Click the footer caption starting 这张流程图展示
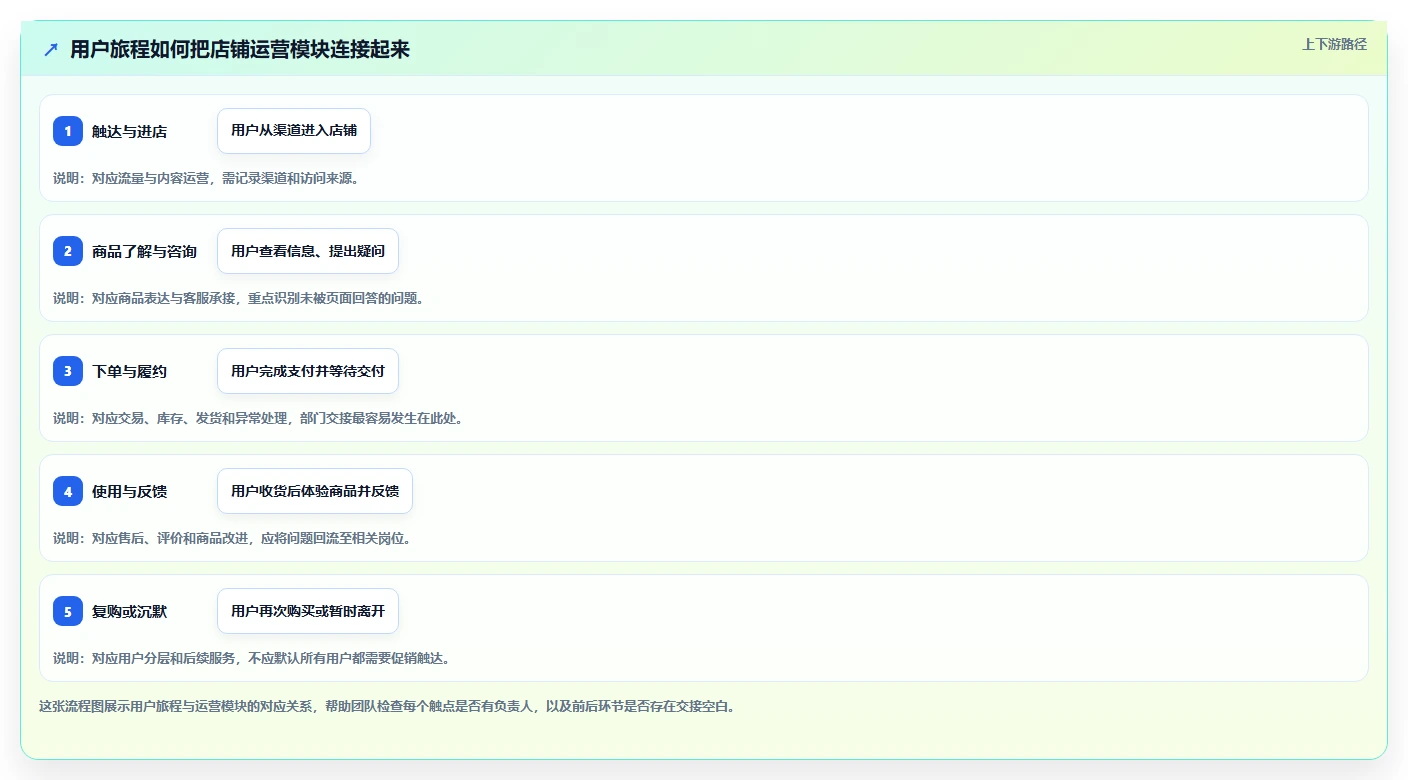The width and height of the screenshot is (1408, 780). pyautogui.click(x=388, y=706)
